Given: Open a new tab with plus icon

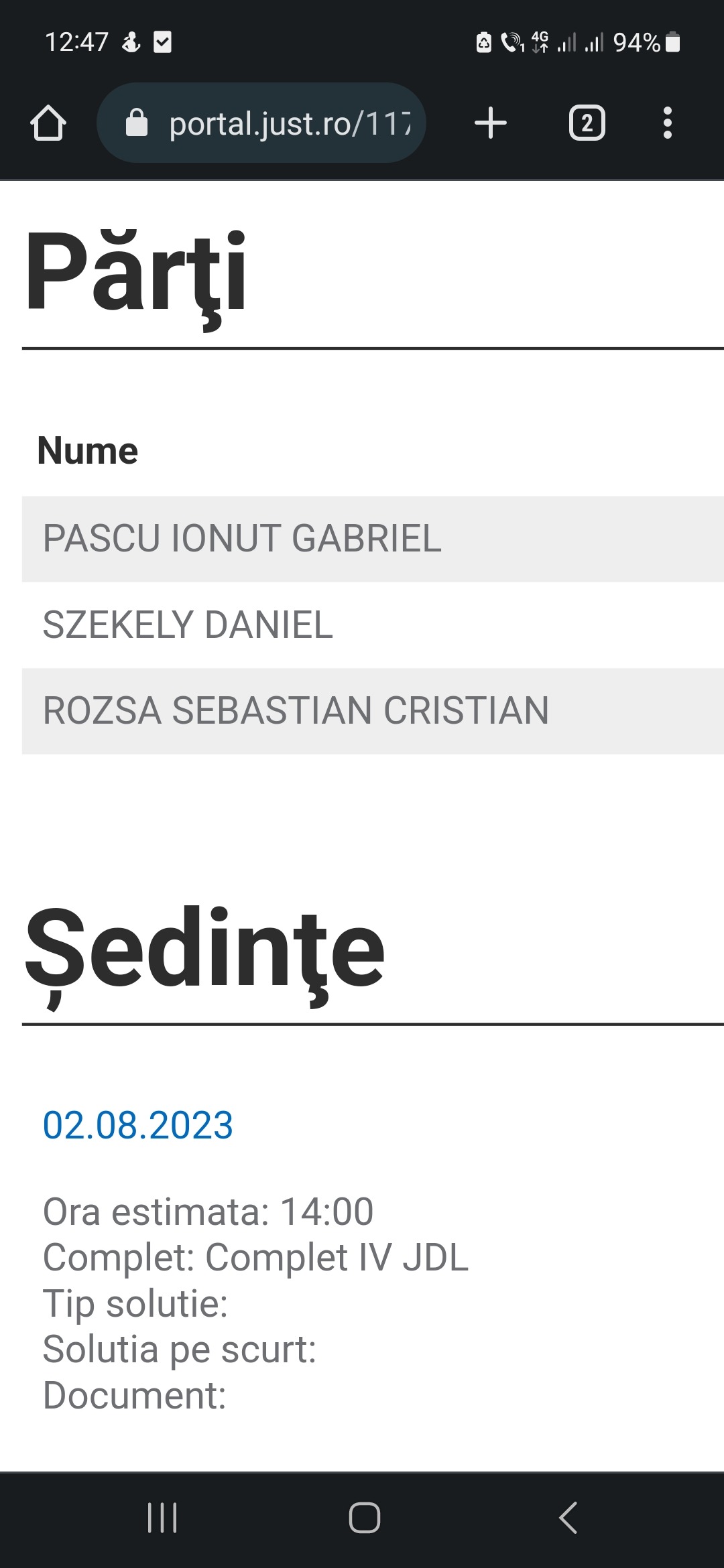Looking at the screenshot, I should tap(490, 123).
